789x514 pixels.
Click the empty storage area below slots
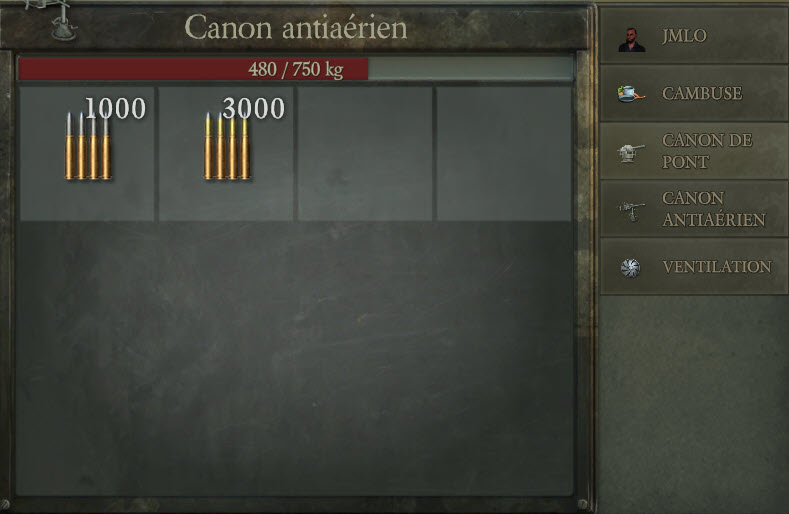295,357
